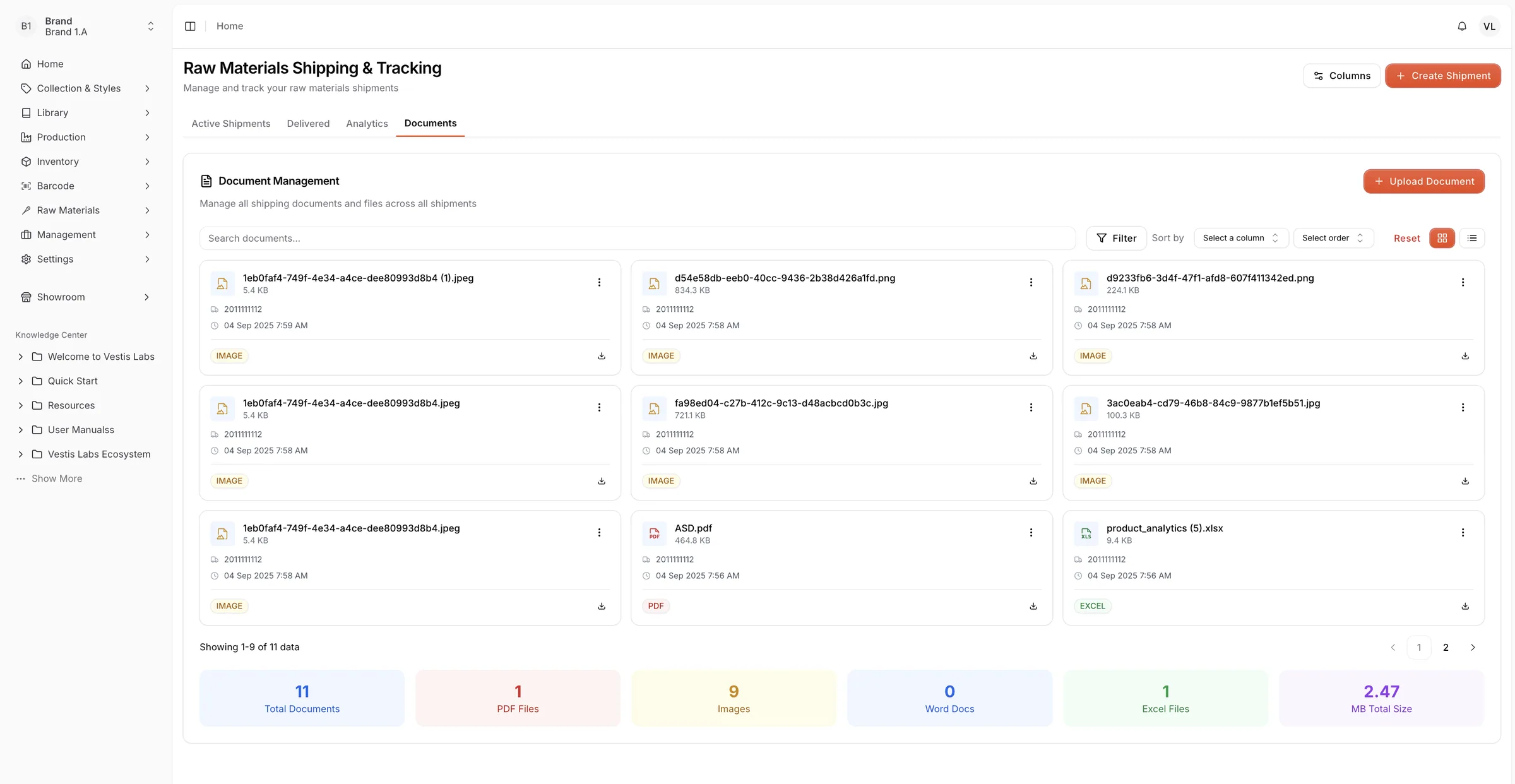Go to next page arrow
The image size is (1515, 784).
[x=1473, y=647]
